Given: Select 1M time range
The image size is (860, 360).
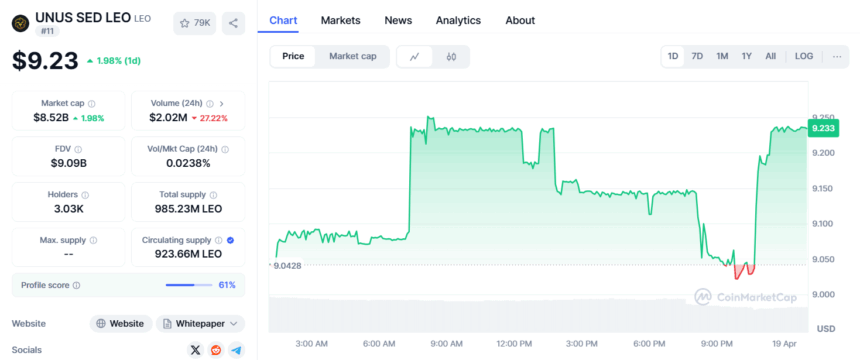Looking at the screenshot, I should (722, 57).
